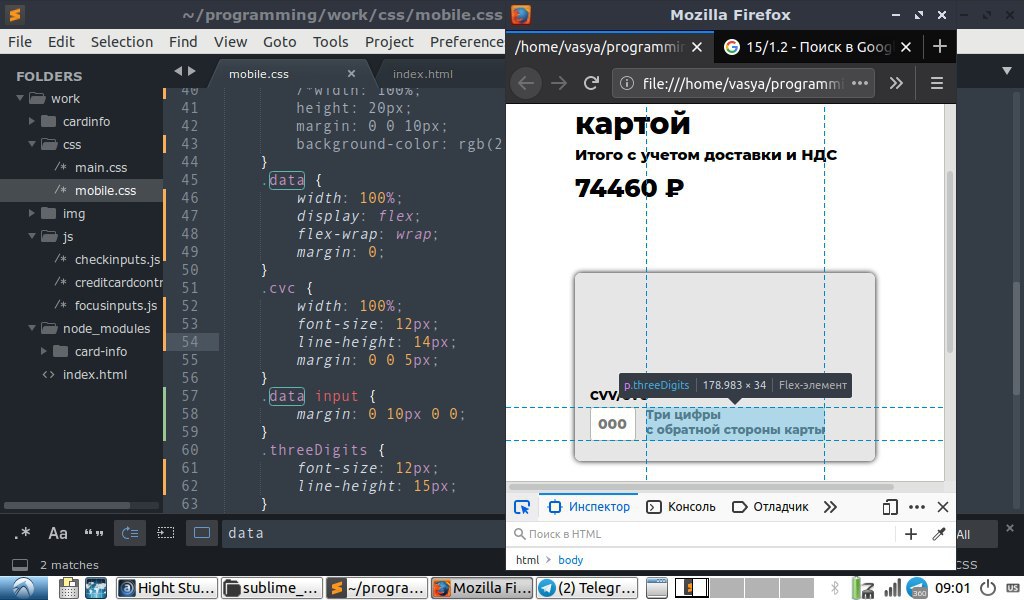Toggle highlight matches option
The height and width of the screenshot is (600, 1024).
[202, 533]
